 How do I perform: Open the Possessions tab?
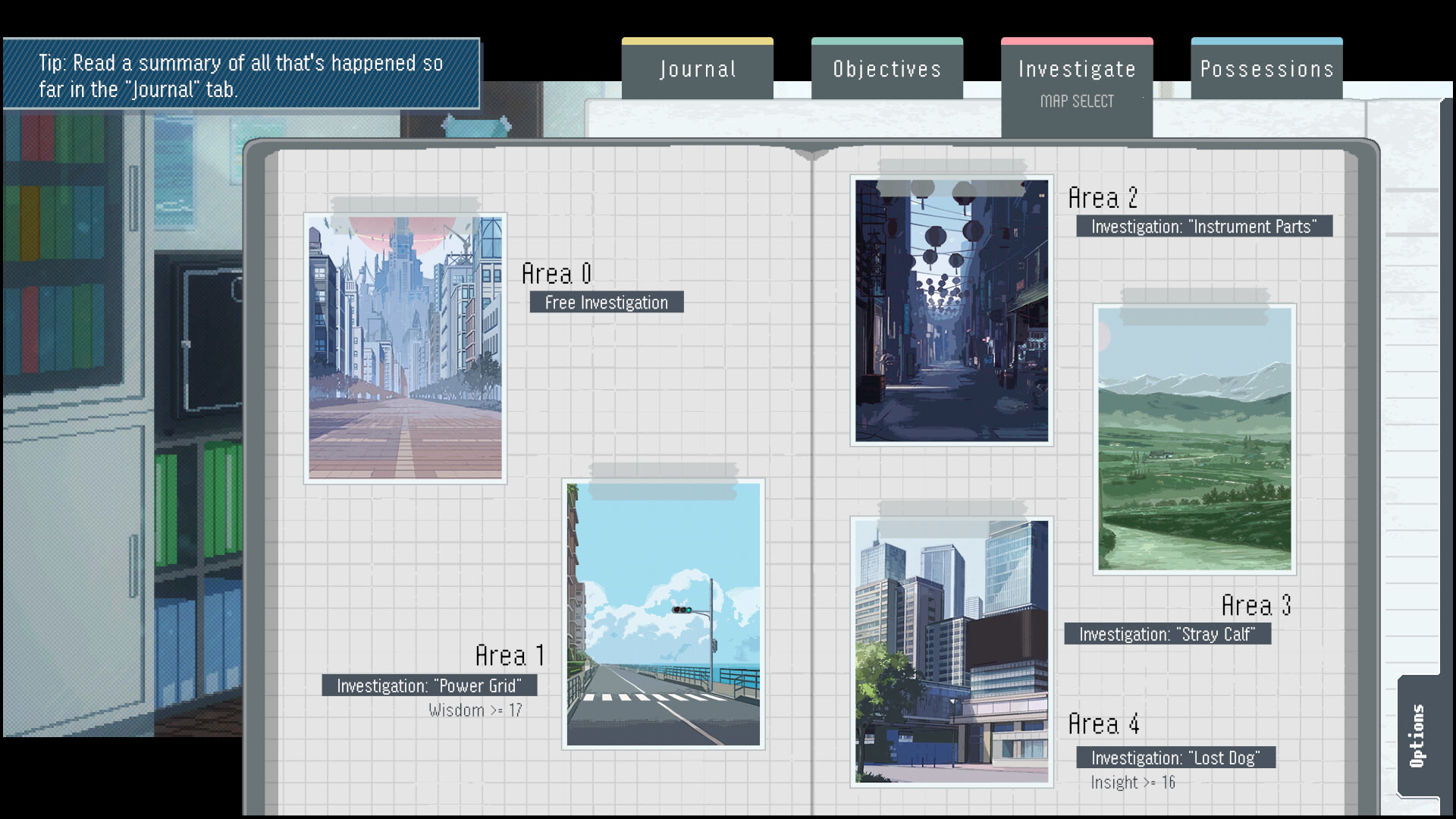[1266, 69]
